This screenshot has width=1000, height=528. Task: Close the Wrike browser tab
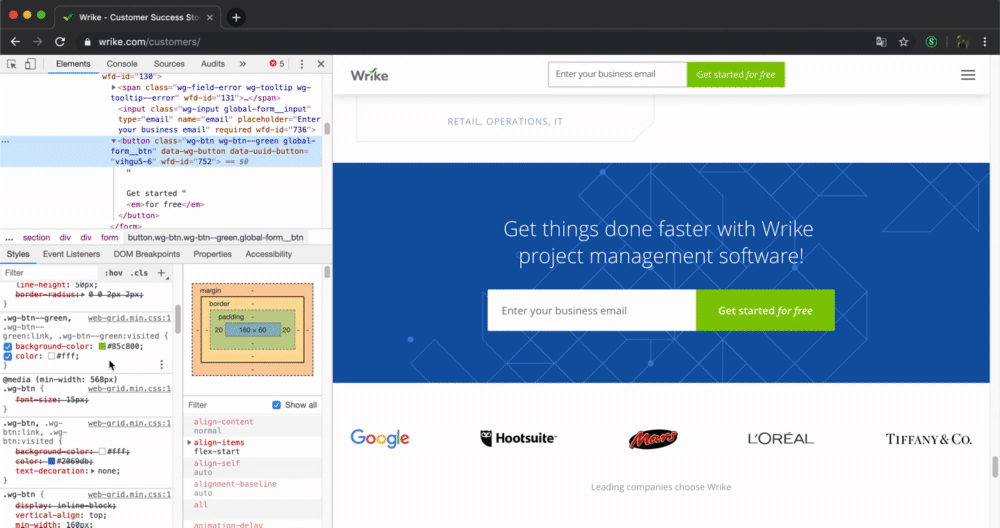pyautogui.click(x=210, y=17)
